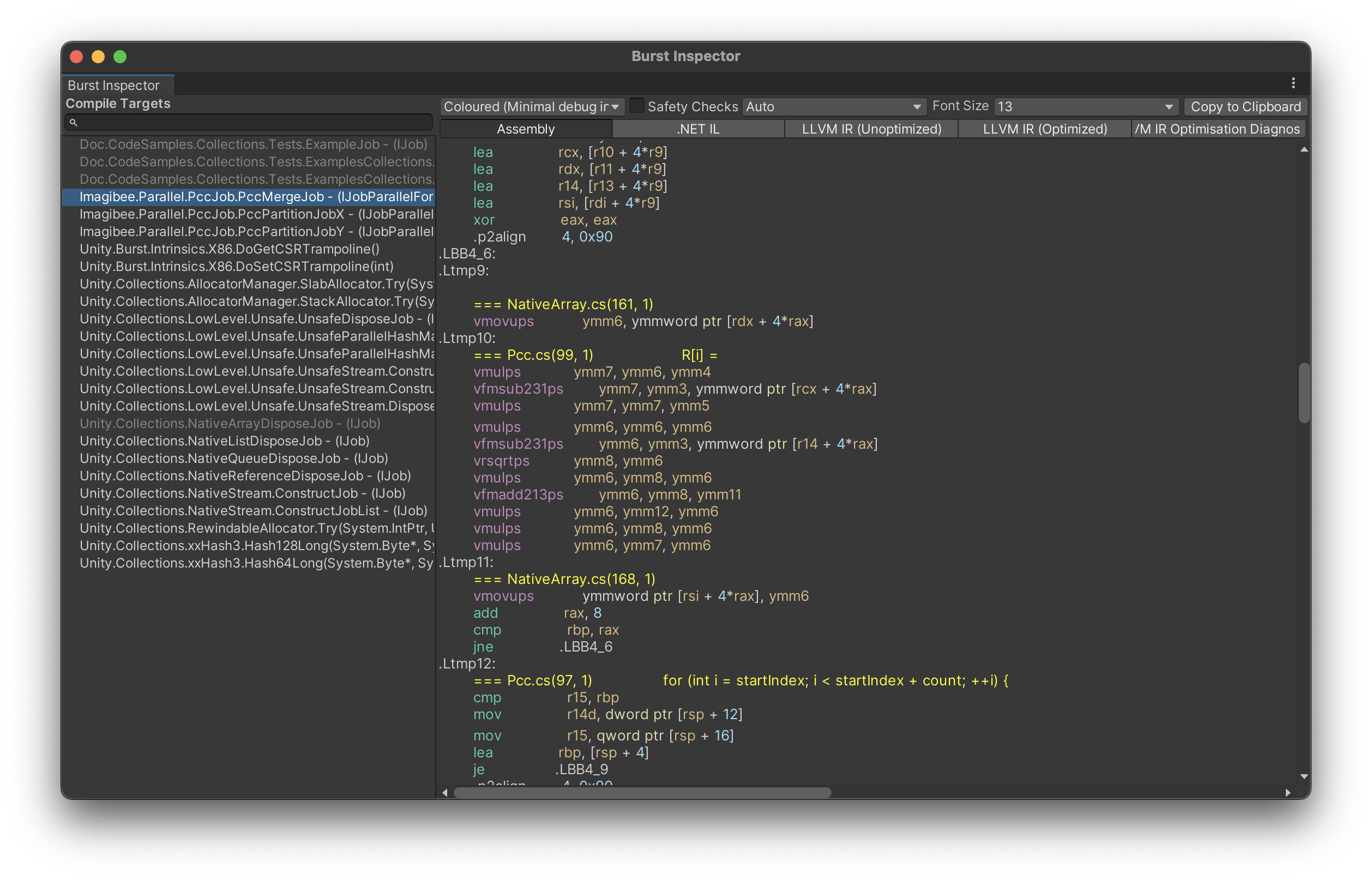Switch to LLVM IR (Optimized) tab

click(x=1045, y=129)
